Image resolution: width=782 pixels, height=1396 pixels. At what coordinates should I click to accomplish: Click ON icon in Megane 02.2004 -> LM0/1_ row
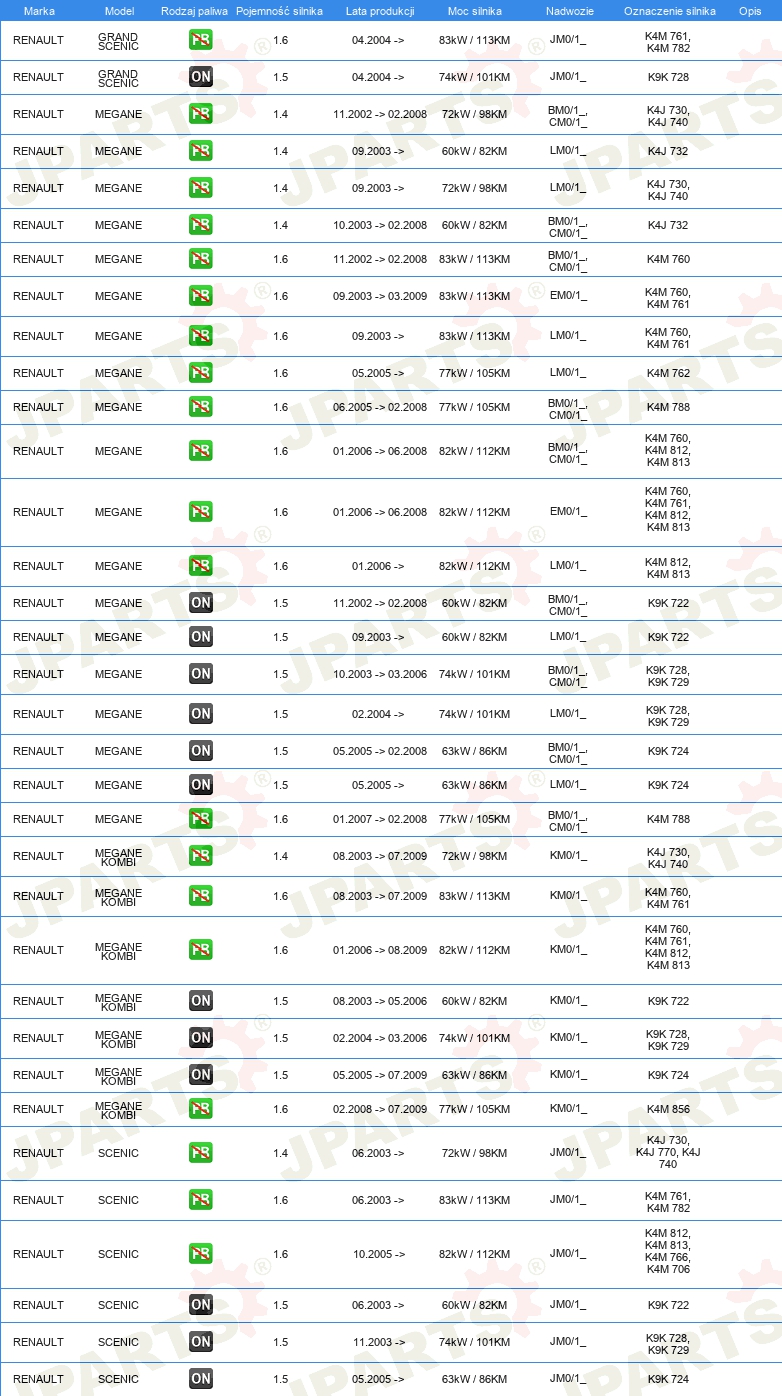[201, 714]
